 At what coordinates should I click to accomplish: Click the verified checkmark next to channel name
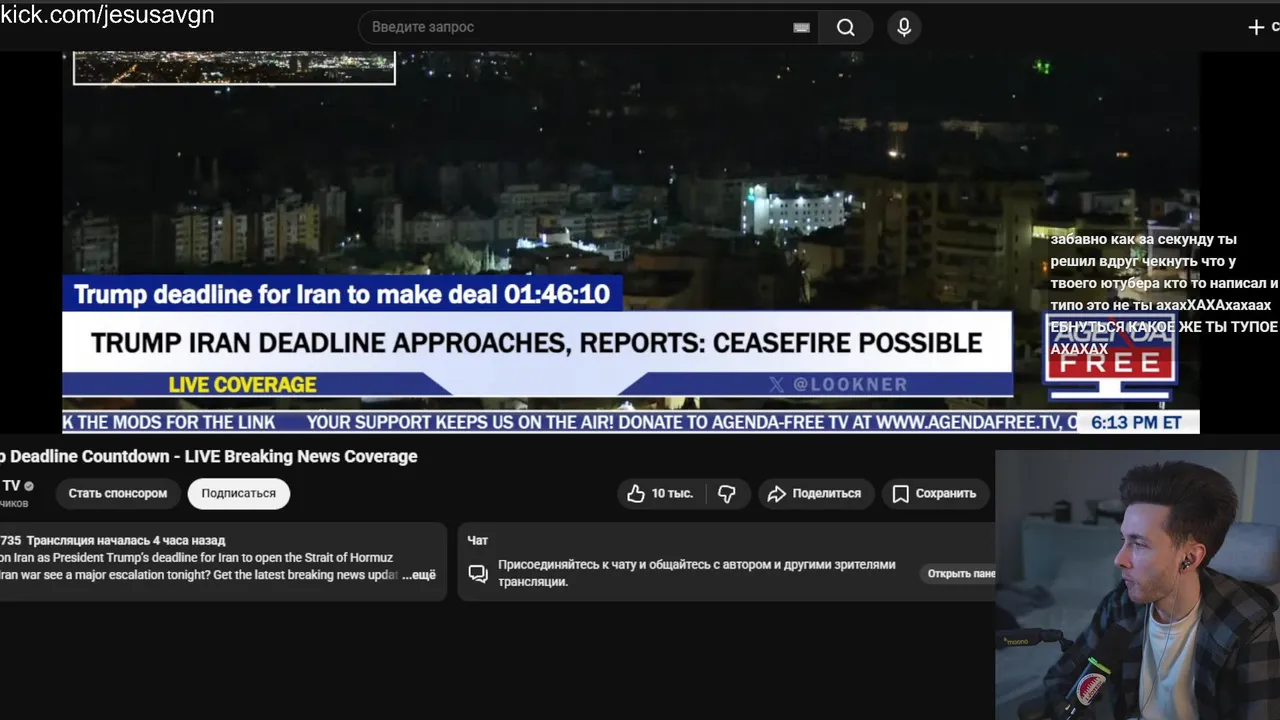click(x=29, y=486)
